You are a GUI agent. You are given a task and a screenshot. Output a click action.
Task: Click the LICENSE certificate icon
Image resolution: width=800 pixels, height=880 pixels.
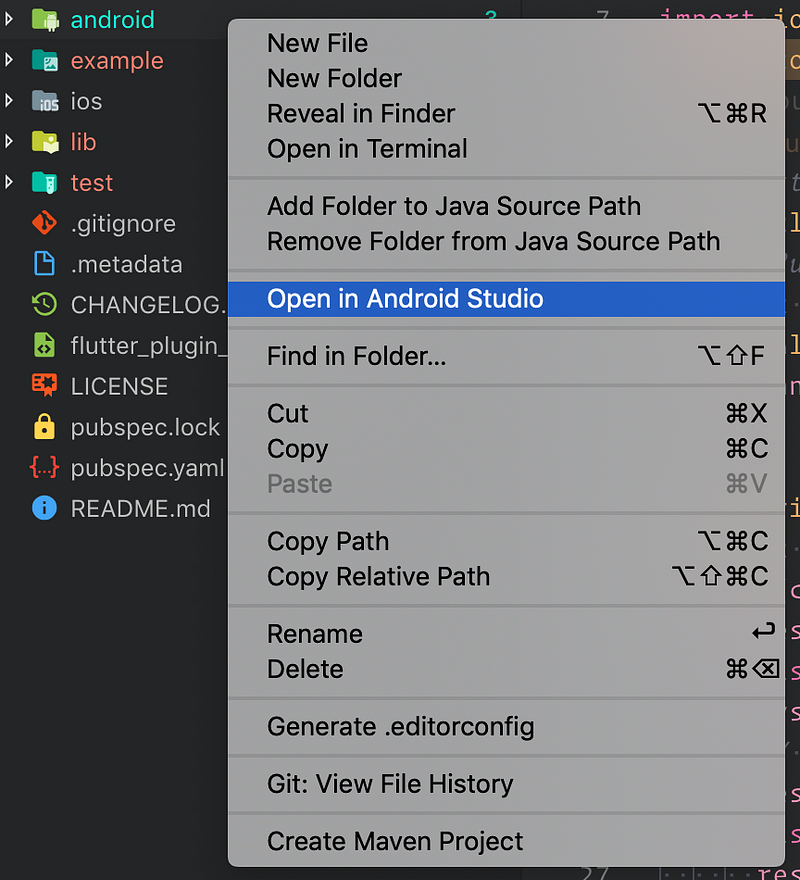click(44, 386)
